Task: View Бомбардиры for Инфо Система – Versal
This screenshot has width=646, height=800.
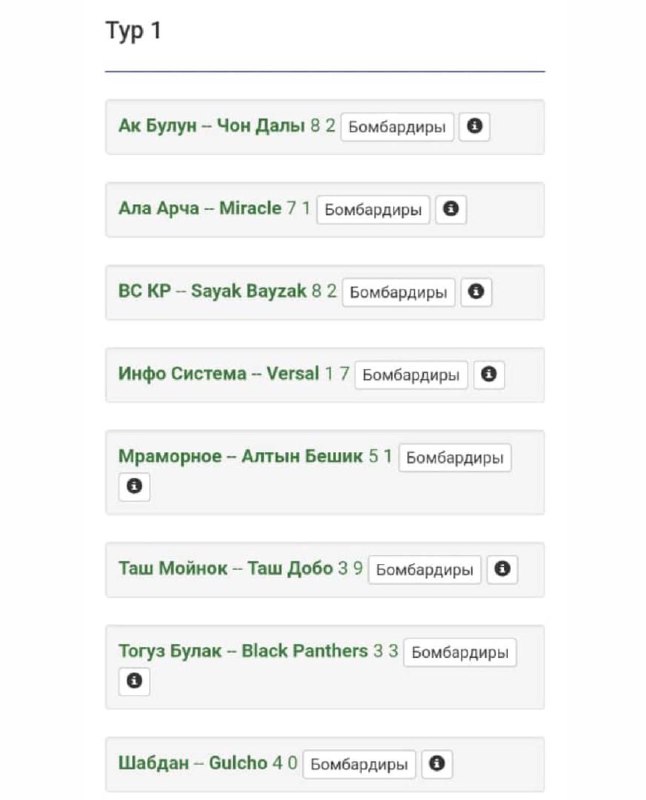Action: pyautogui.click(x=411, y=375)
